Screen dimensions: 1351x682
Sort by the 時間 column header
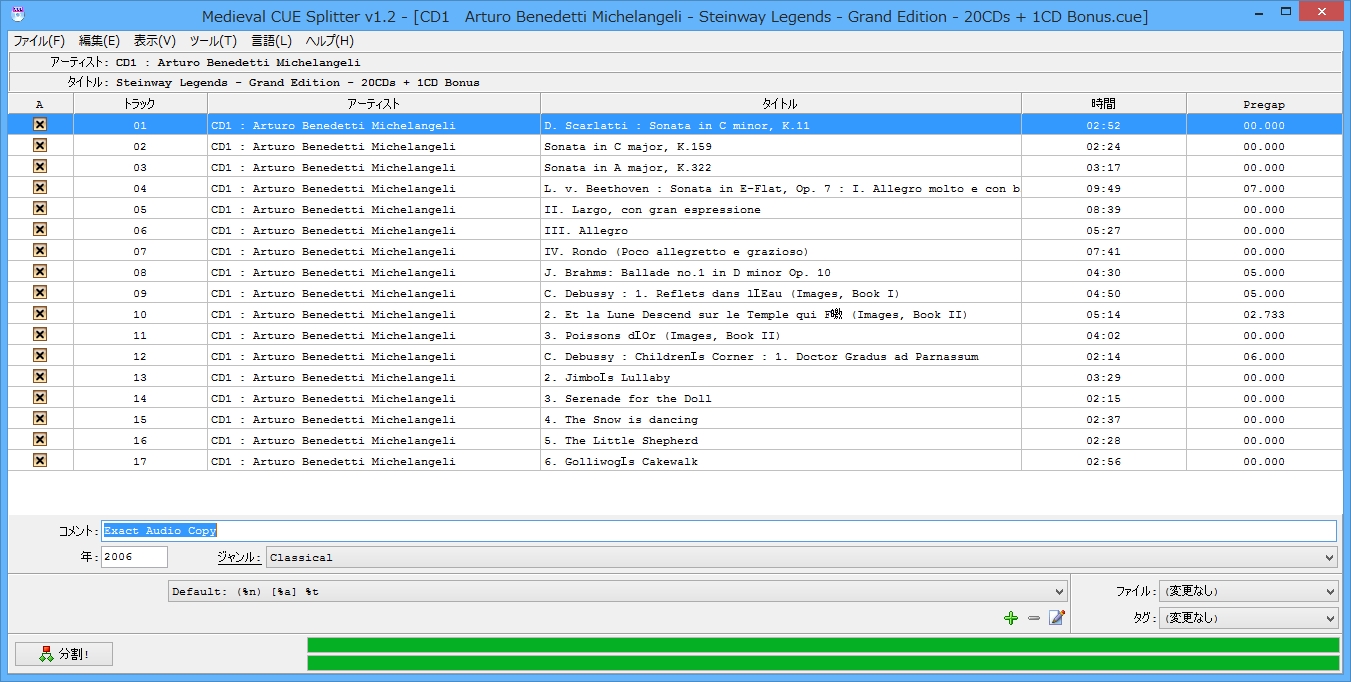coord(1104,104)
